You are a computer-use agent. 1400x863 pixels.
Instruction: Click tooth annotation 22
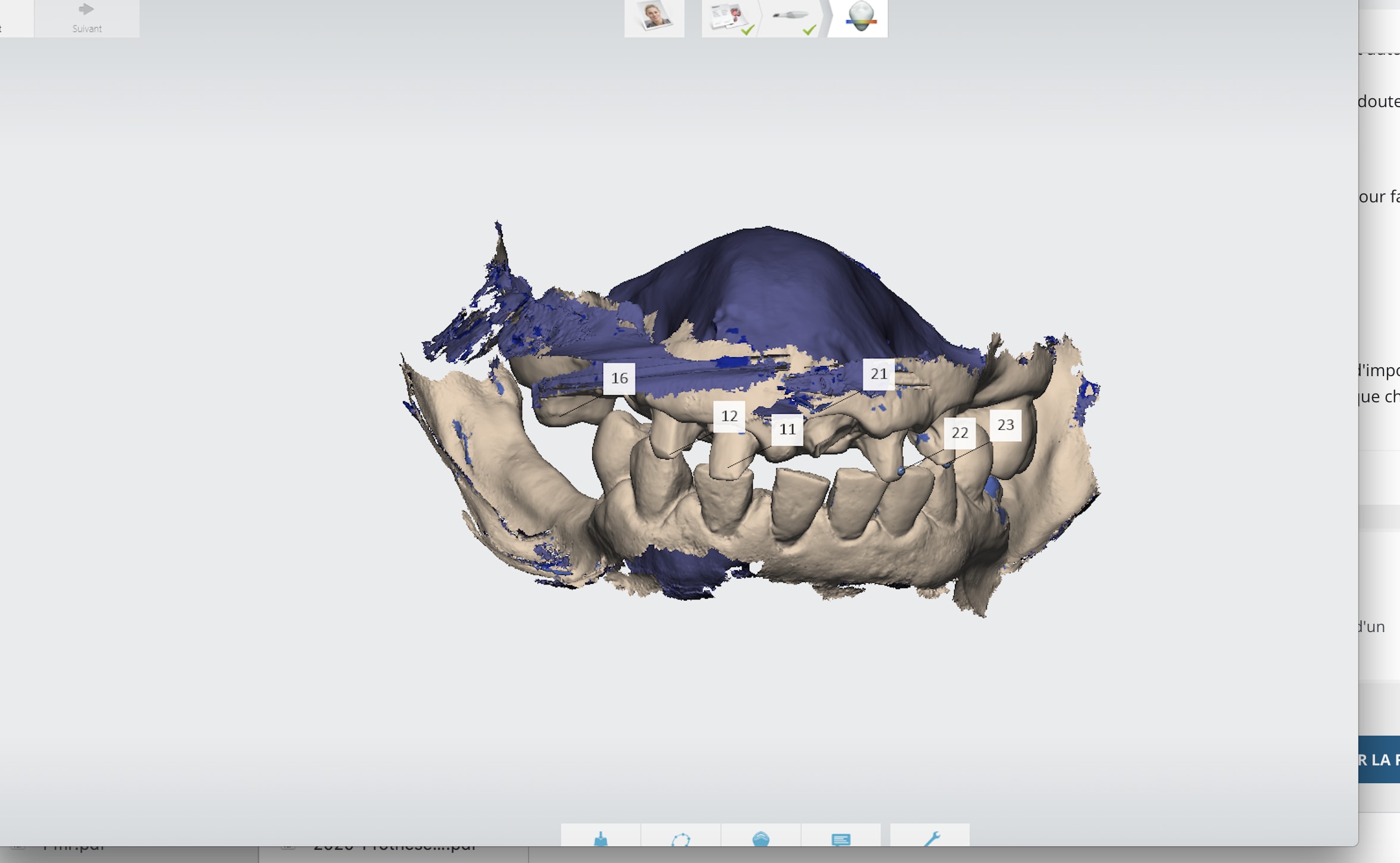[x=959, y=433]
